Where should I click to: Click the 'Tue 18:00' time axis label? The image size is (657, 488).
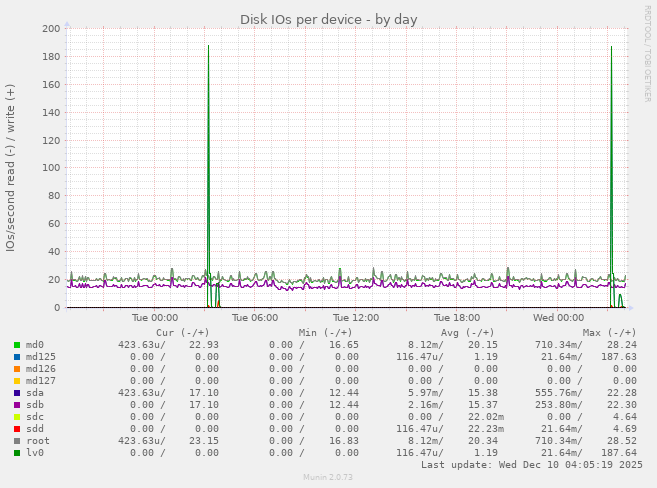pyautogui.click(x=457, y=318)
